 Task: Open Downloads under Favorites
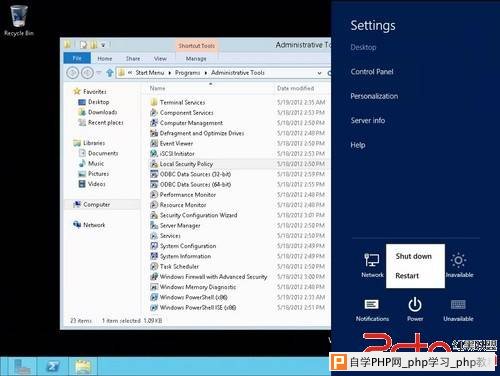coord(102,112)
